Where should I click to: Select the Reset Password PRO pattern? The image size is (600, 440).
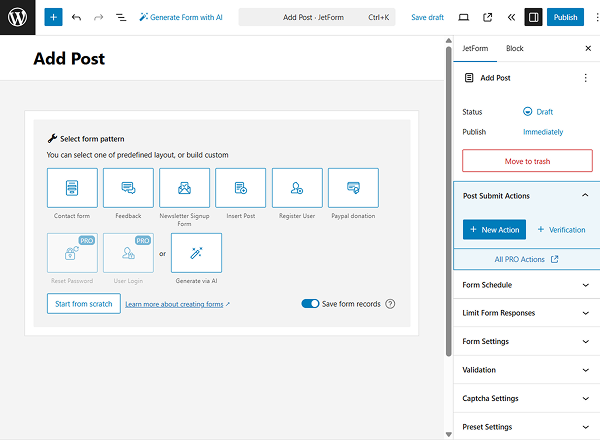point(72,253)
